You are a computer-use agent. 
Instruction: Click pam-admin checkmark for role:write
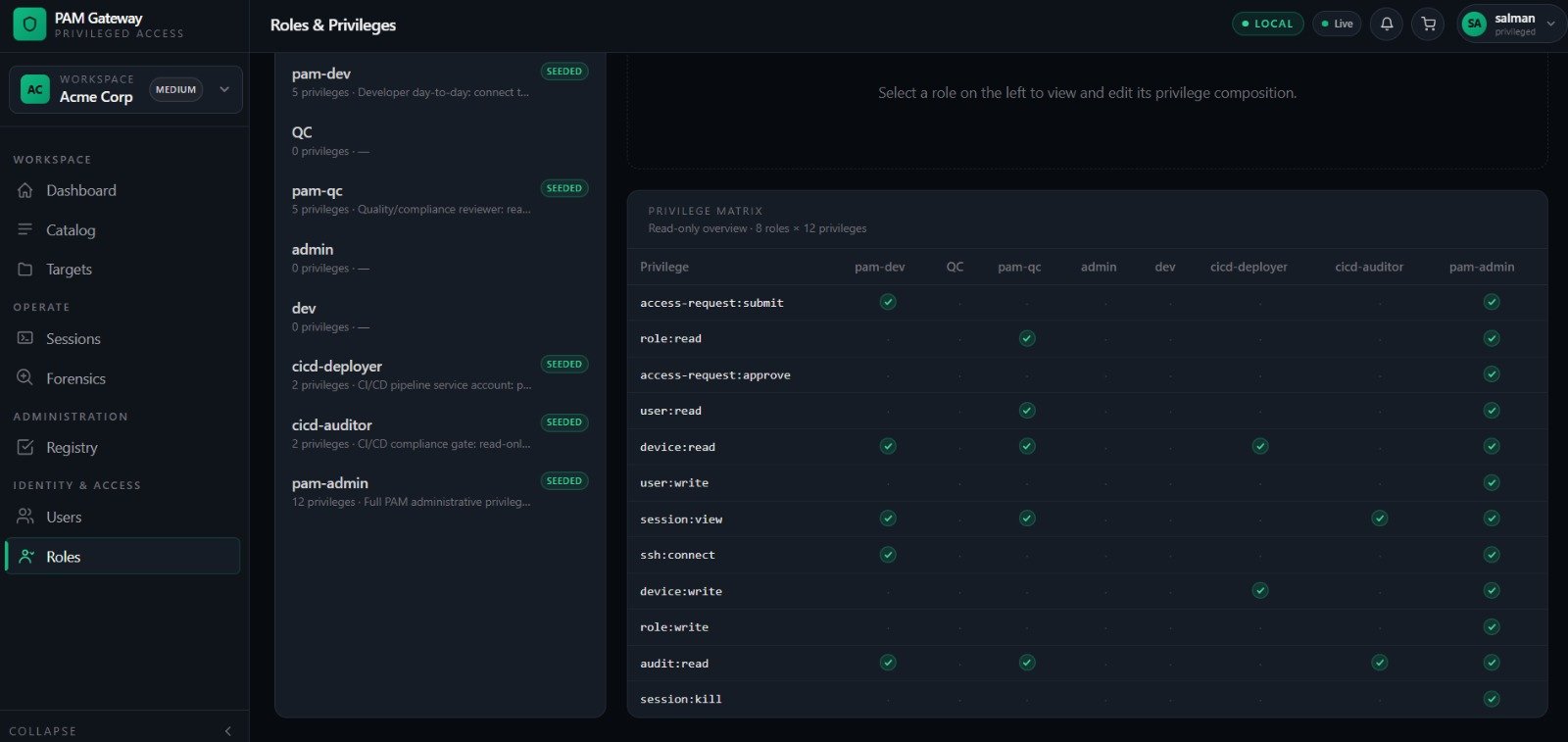click(x=1492, y=626)
